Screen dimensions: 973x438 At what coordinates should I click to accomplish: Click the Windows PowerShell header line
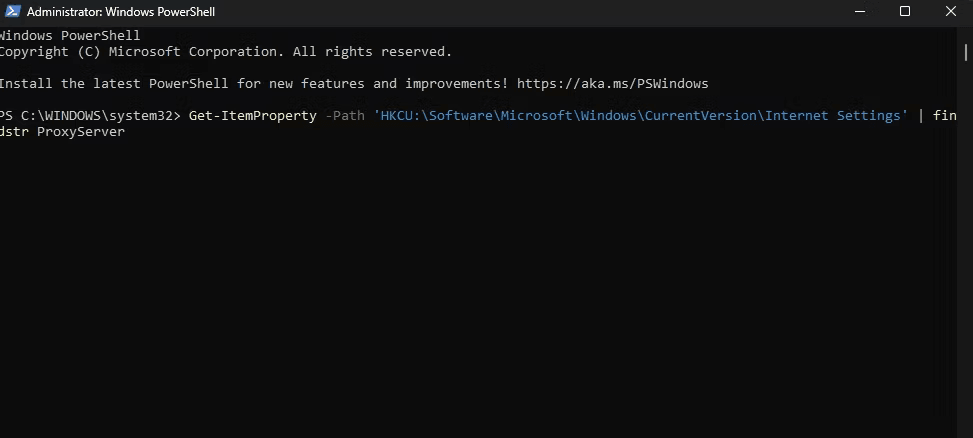click(x=70, y=35)
